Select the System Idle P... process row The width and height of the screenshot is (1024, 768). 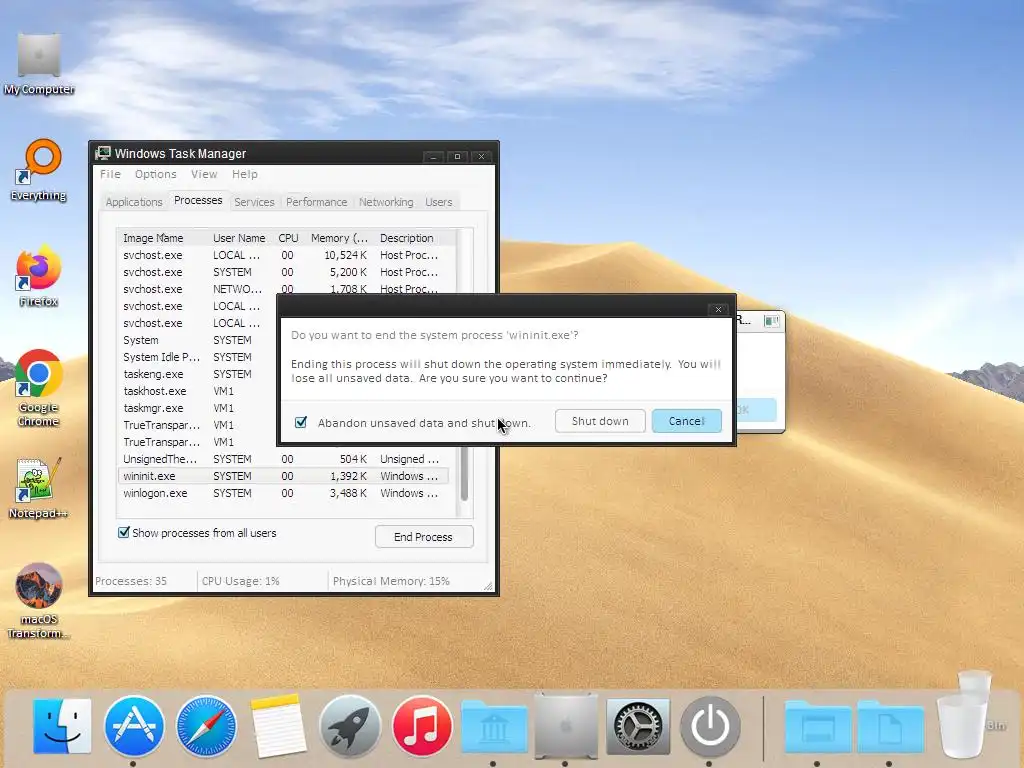point(197,357)
